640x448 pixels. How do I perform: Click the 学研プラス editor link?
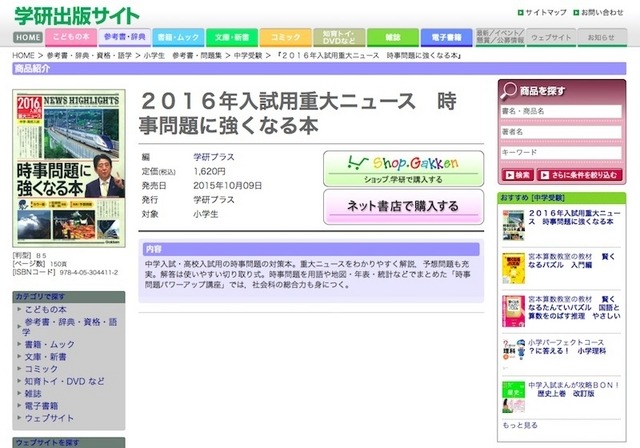214,157
